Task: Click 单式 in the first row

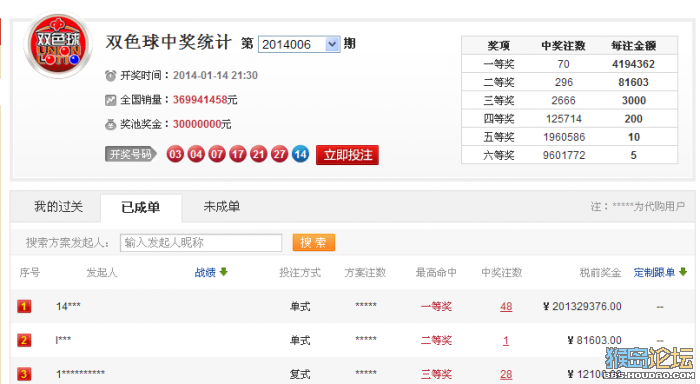Action: (x=300, y=306)
